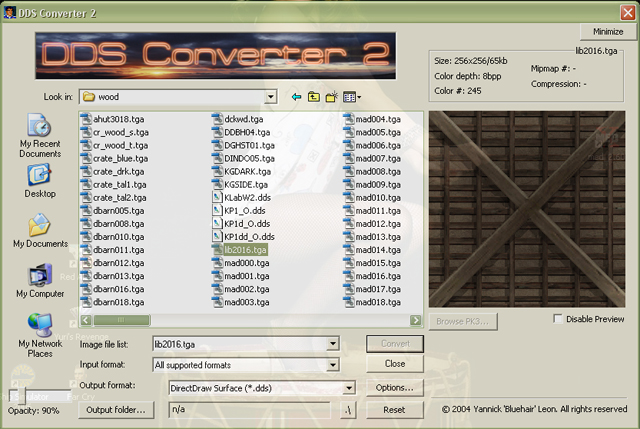The image size is (640, 429).
Task: Click the n/a output folder field
Action: pos(249,409)
